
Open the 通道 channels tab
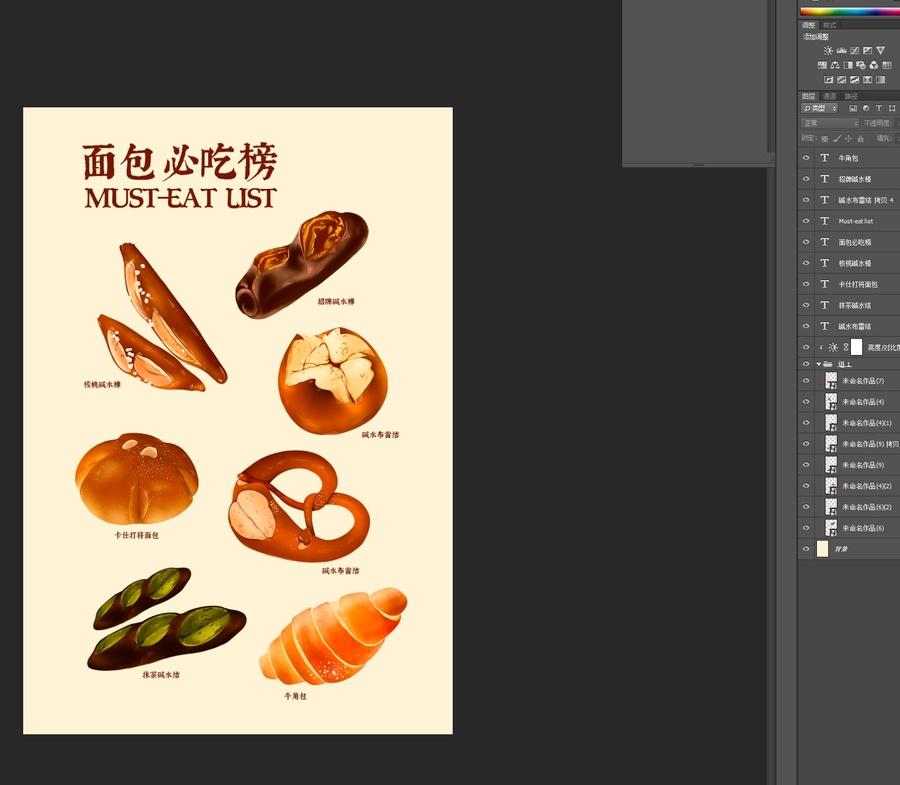click(829, 96)
